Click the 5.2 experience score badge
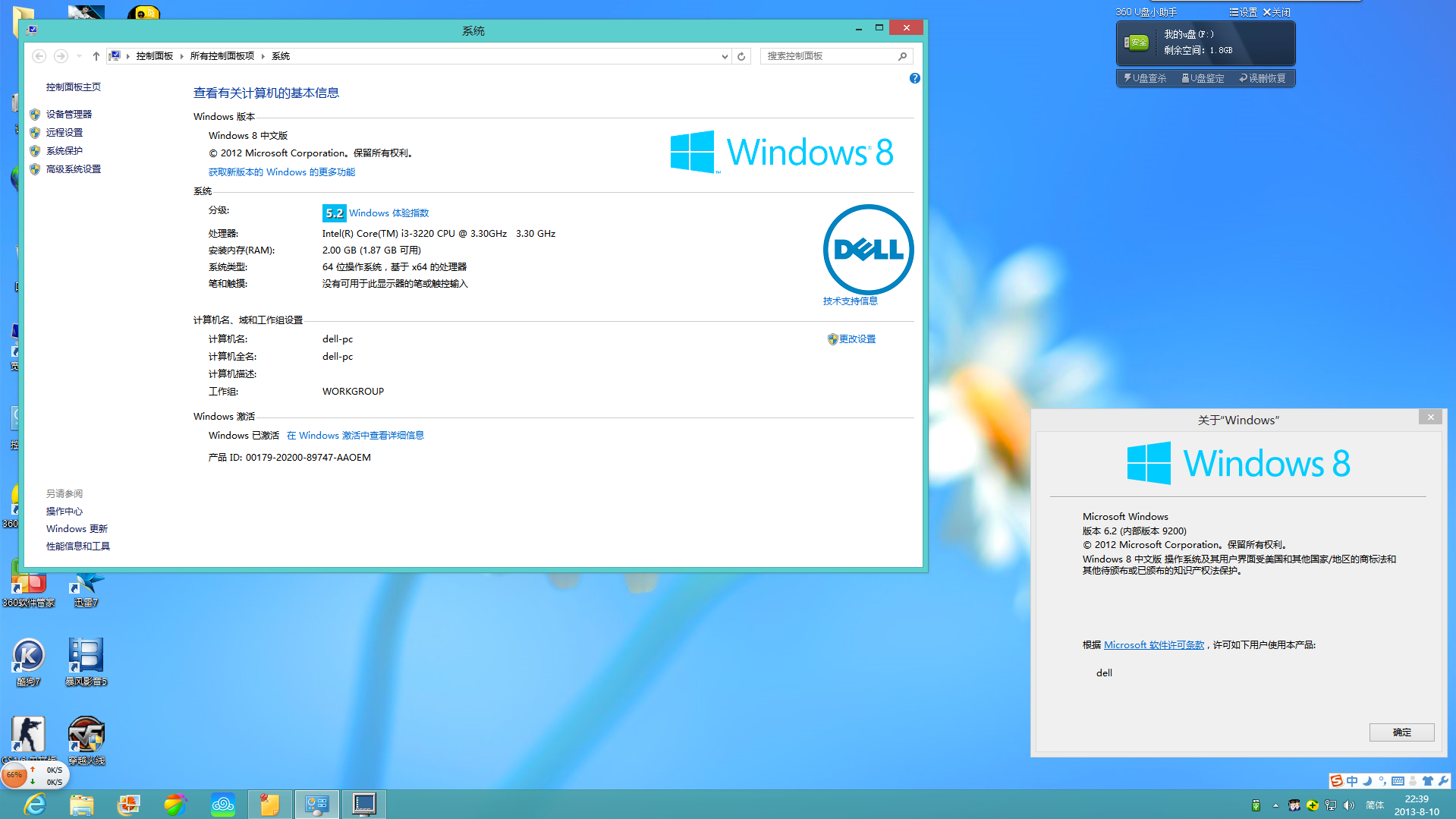Image resolution: width=1456 pixels, height=819 pixels. 334,213
